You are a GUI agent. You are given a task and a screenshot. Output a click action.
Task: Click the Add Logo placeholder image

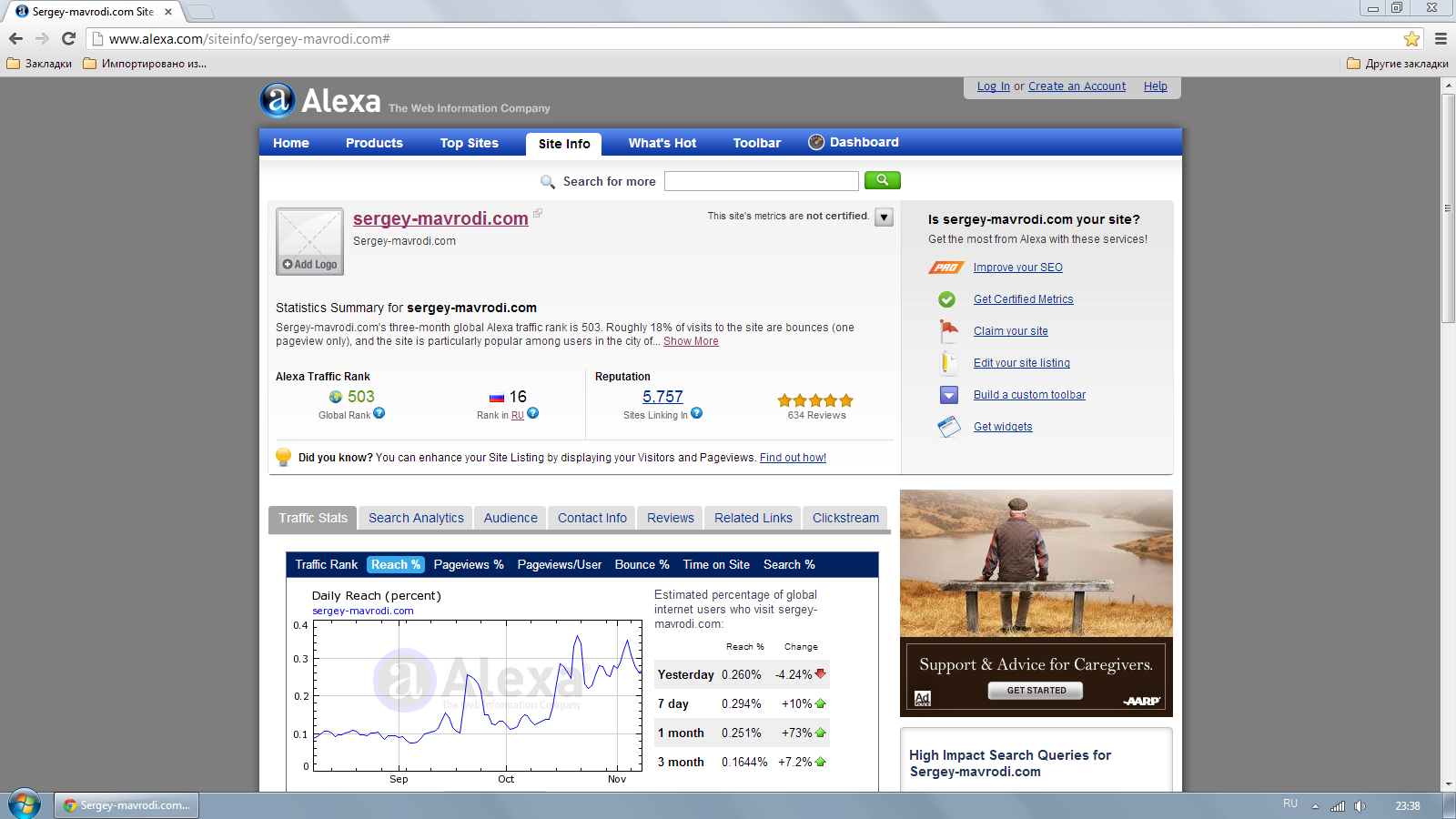pyautogui.click(x=309, y=241)
